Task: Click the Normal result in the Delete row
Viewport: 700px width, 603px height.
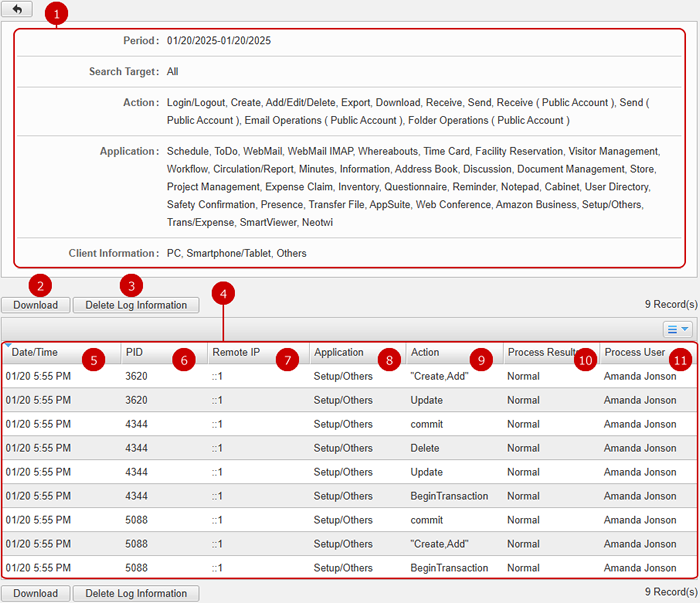Action: point(523,448)
